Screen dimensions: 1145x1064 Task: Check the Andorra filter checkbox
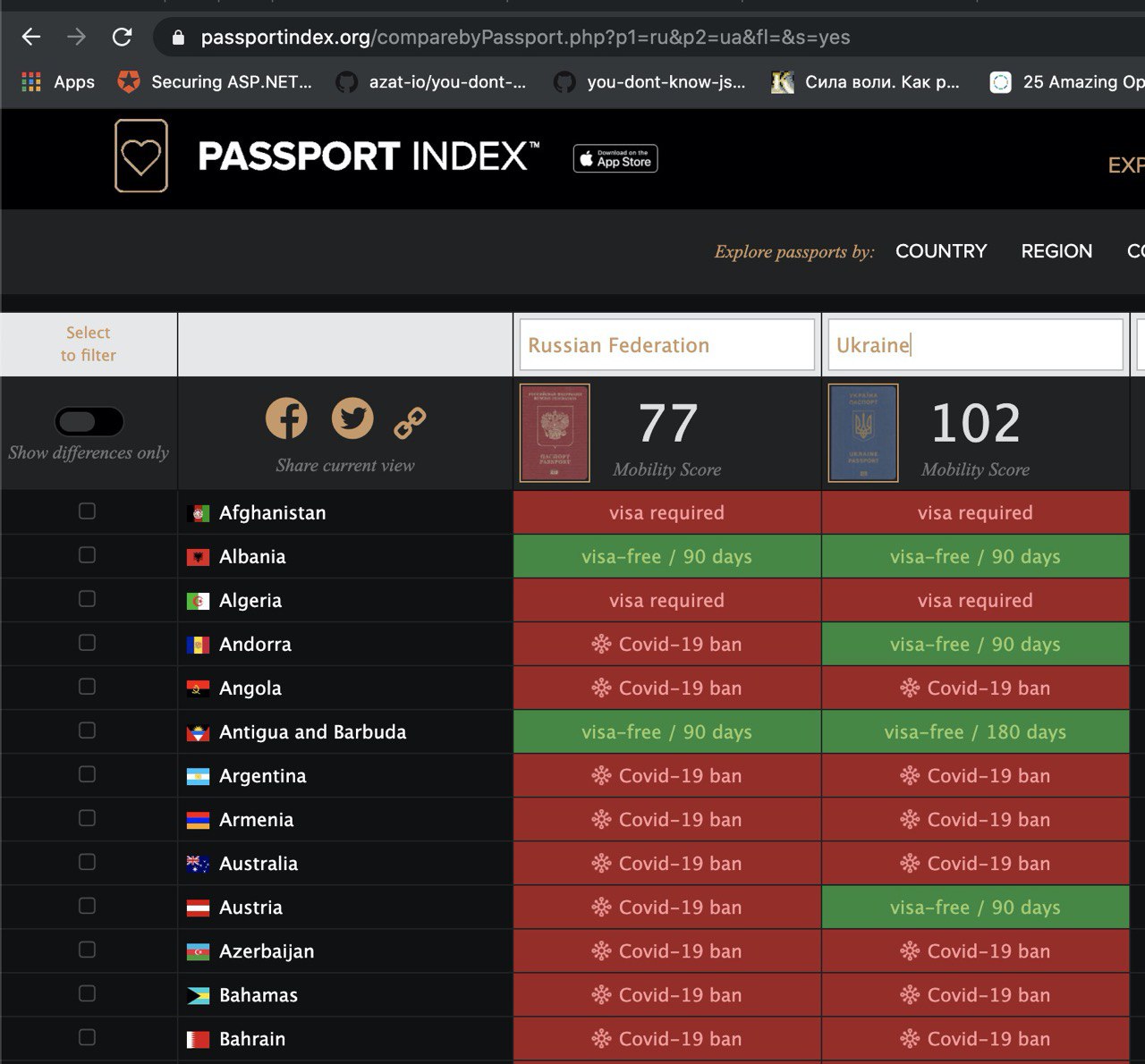[87, 642]
